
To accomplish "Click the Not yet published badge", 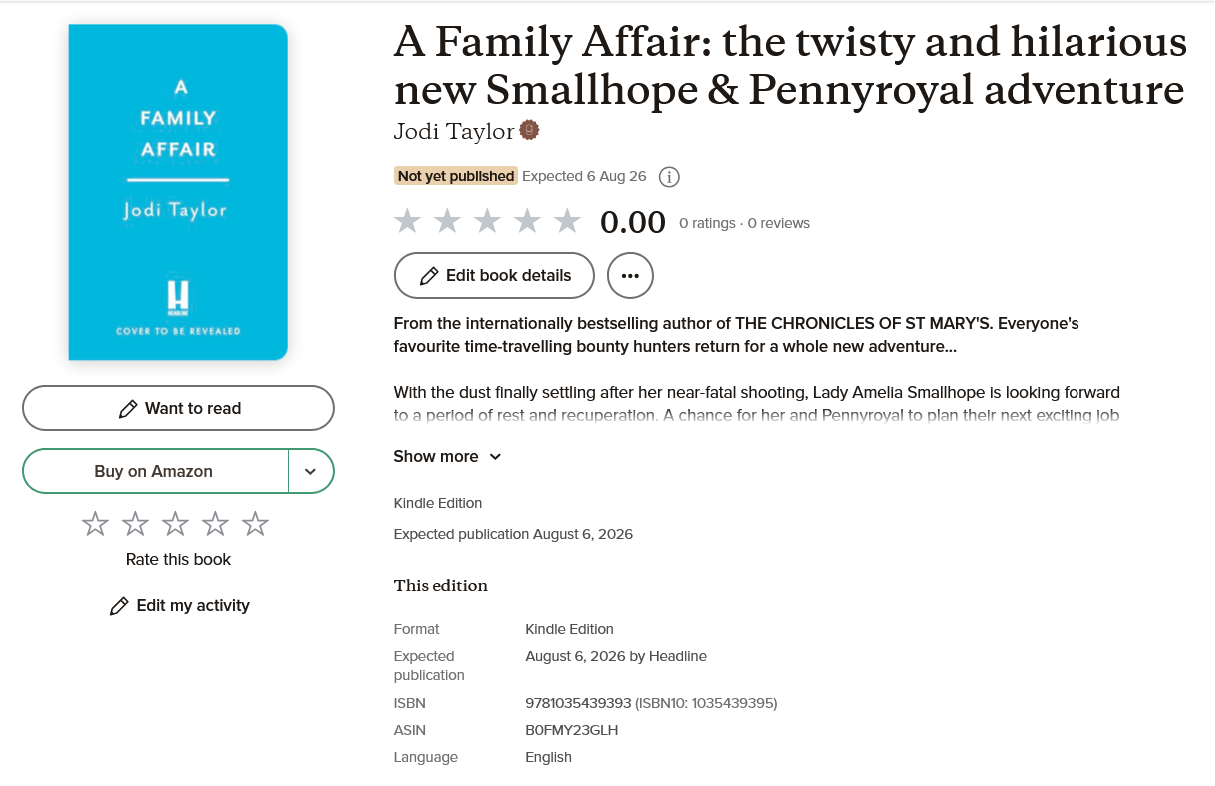I will click(x=455, y=176).
